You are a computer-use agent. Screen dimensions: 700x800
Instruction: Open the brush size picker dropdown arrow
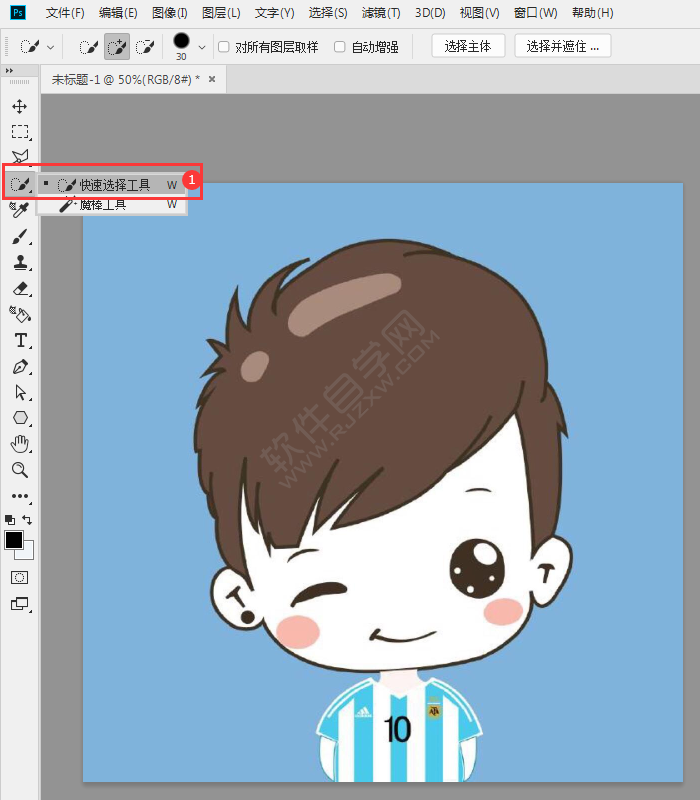pos(202,47)
